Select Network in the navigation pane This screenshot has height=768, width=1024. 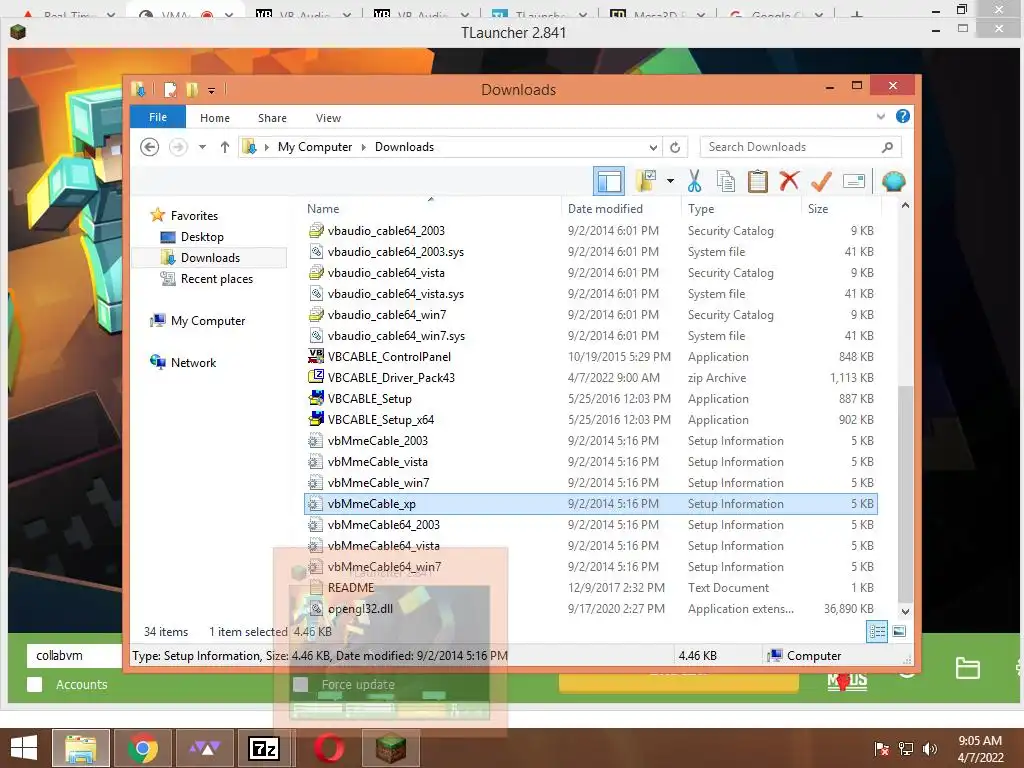(193, 362)
